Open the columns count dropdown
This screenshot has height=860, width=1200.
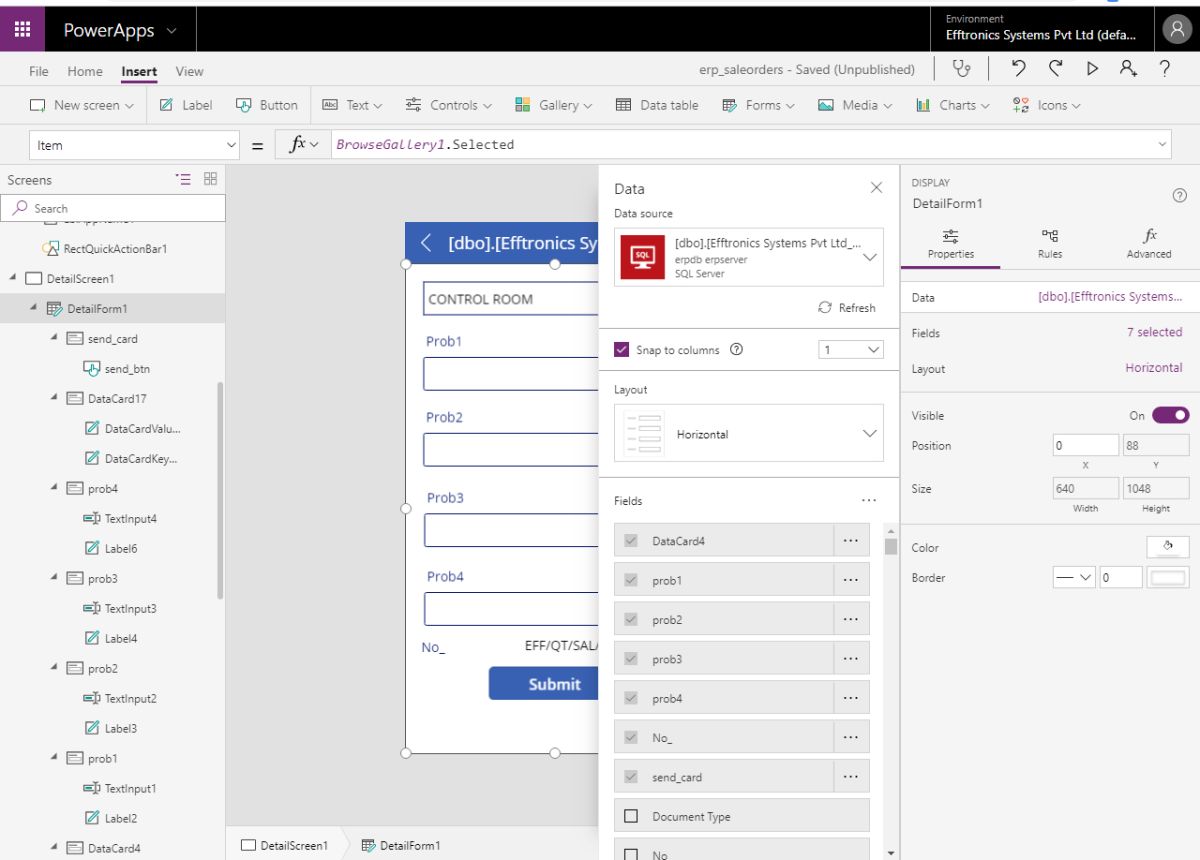pyautogui.click(x=851, y=350)
